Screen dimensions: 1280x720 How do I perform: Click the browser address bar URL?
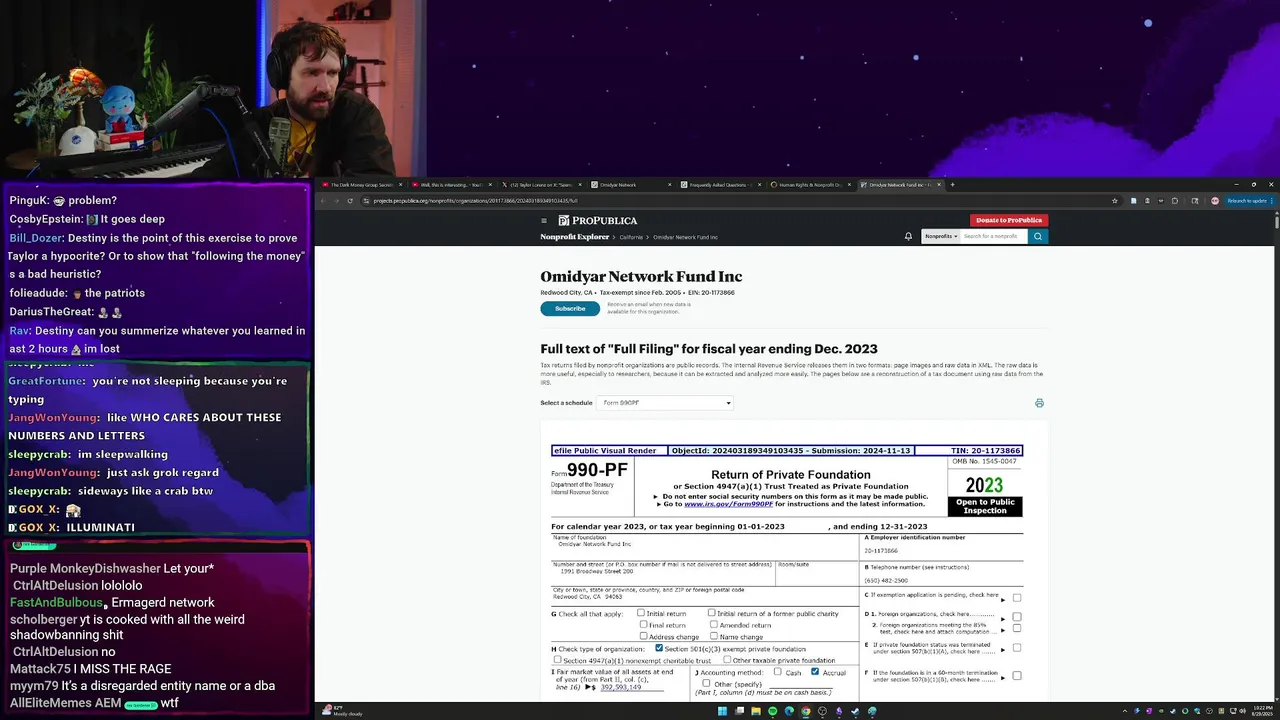[476, 201]
